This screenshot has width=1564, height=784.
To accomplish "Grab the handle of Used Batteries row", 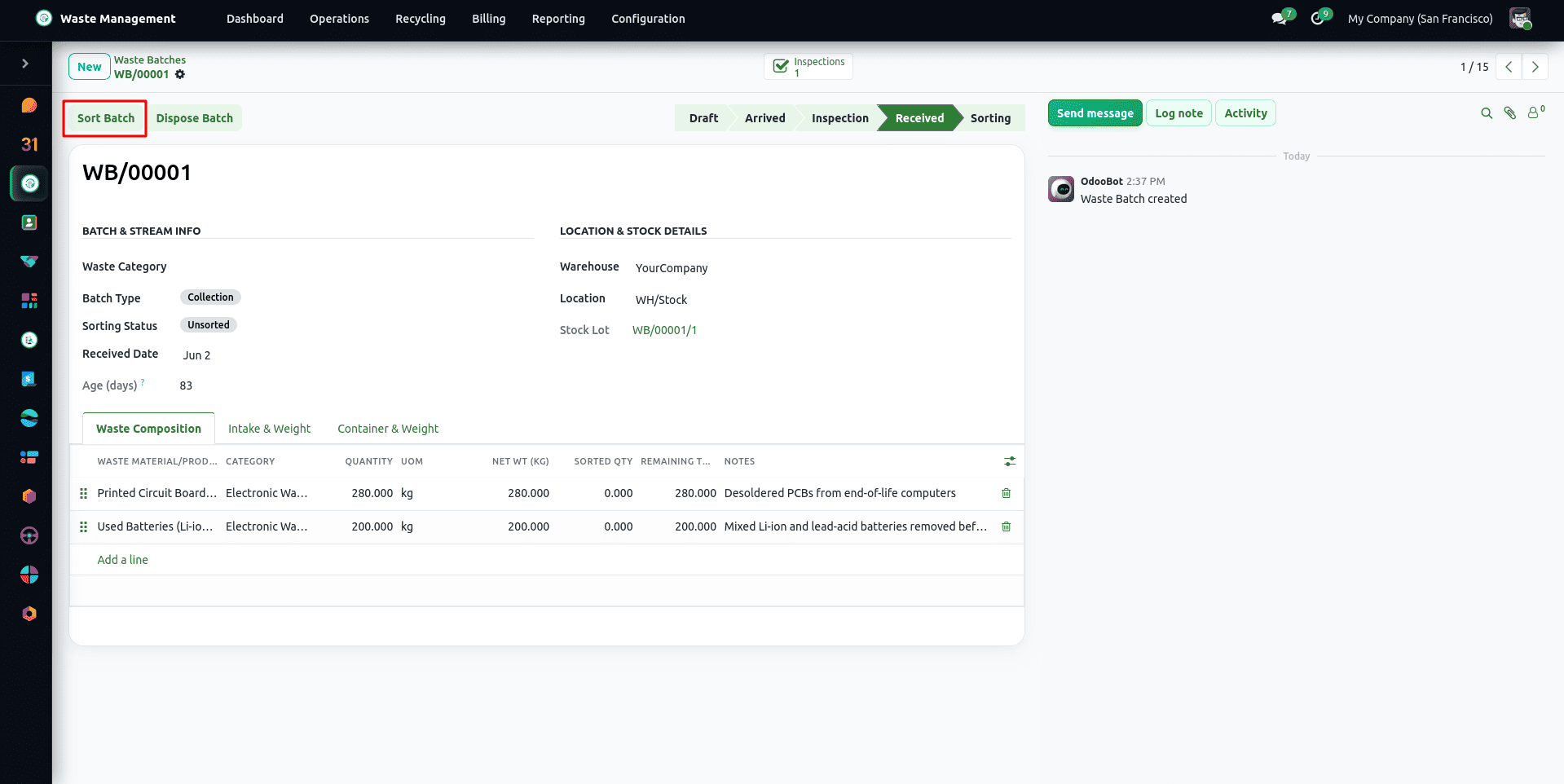I will pos(83,526).
